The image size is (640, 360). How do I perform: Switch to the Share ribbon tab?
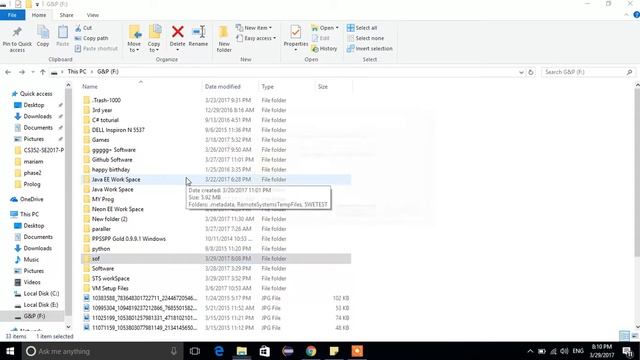click(x=66, y=15)
